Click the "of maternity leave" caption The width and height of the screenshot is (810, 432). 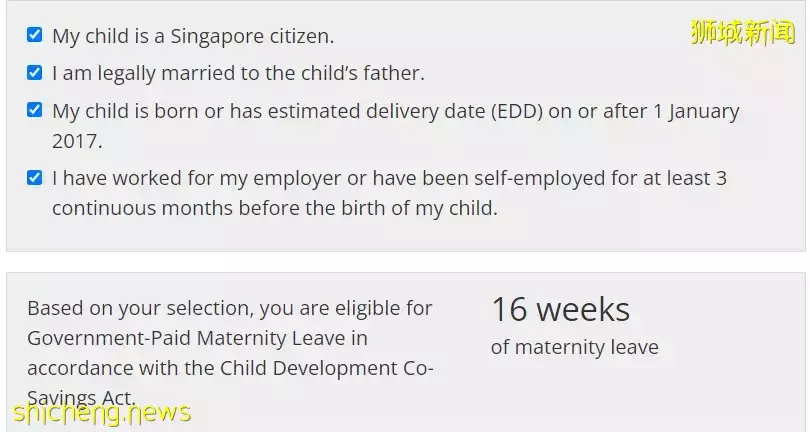pos(574,348)
